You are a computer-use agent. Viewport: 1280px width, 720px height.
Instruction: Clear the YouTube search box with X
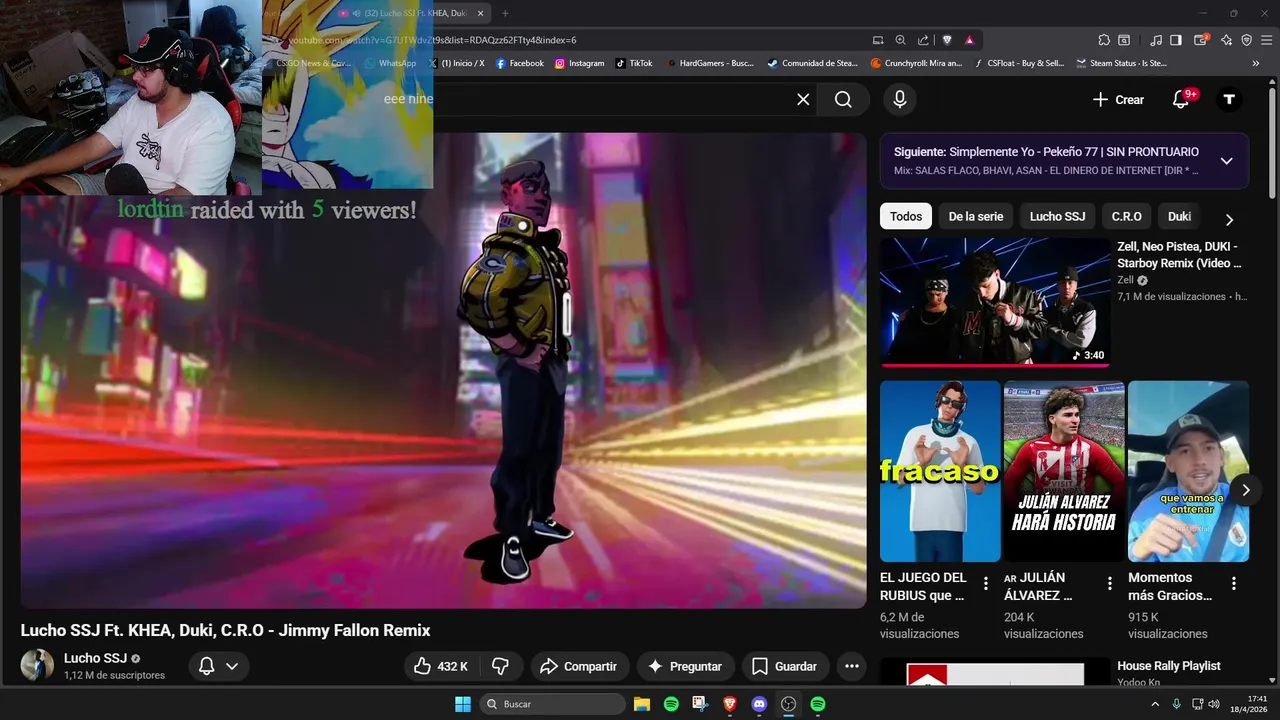tap(803, 99)
